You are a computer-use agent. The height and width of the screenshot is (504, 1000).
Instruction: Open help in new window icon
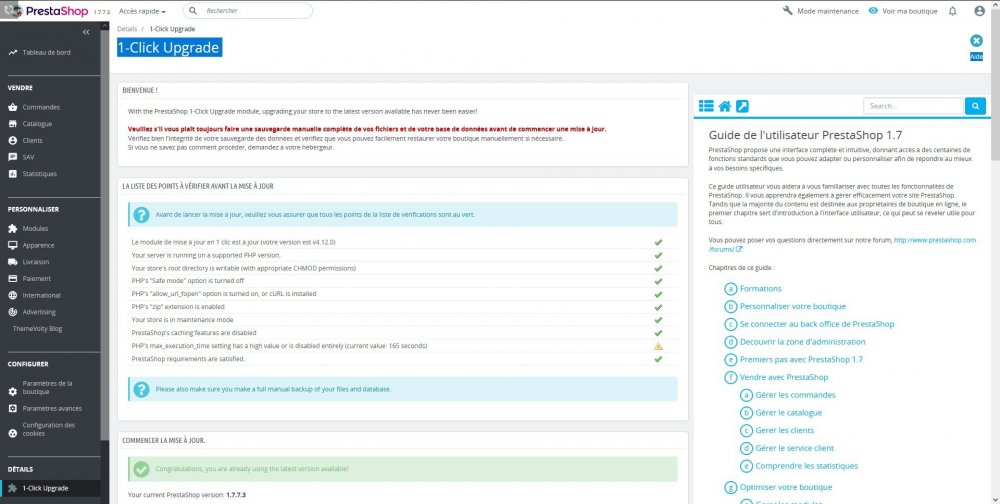pos(742,107)
